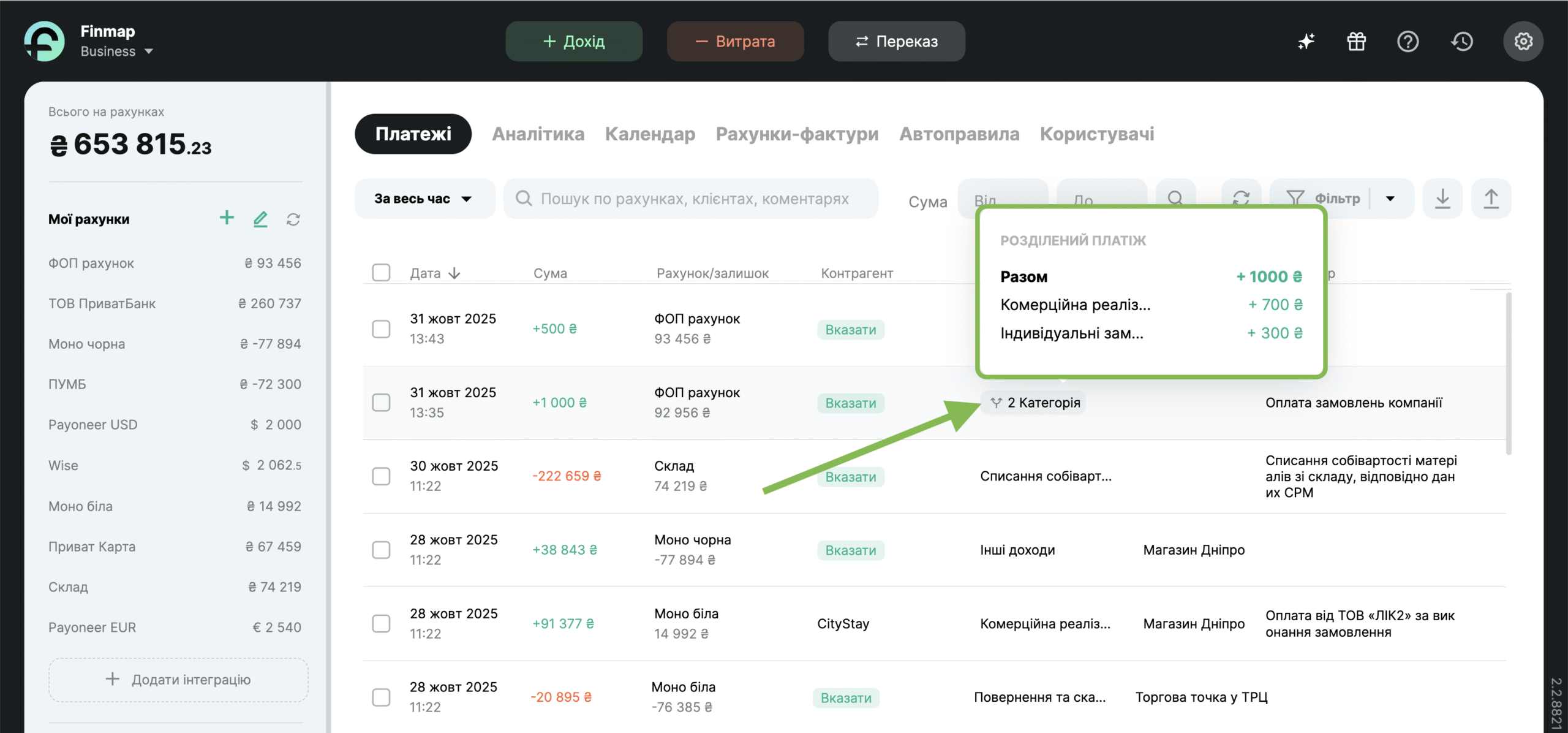Switch to the Аналітика tab
Viewport: 1568px width, 733px height.
pos(538,134)
